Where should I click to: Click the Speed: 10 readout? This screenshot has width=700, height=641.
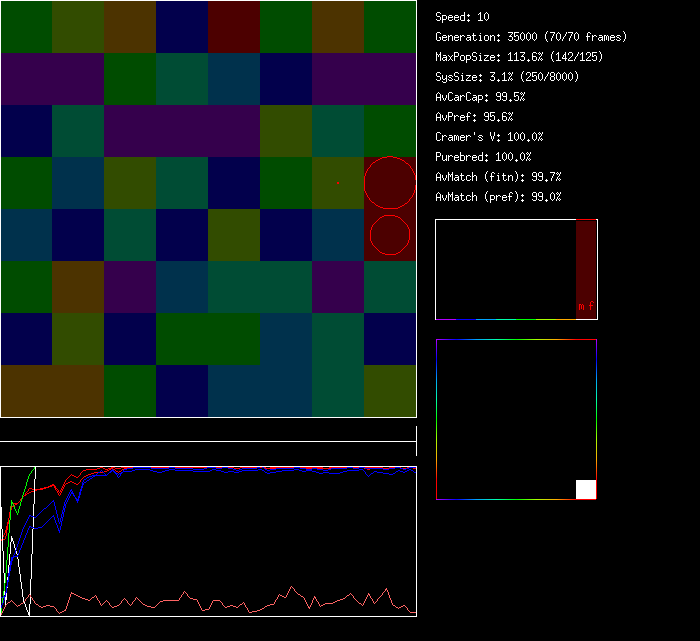[462, 17]
